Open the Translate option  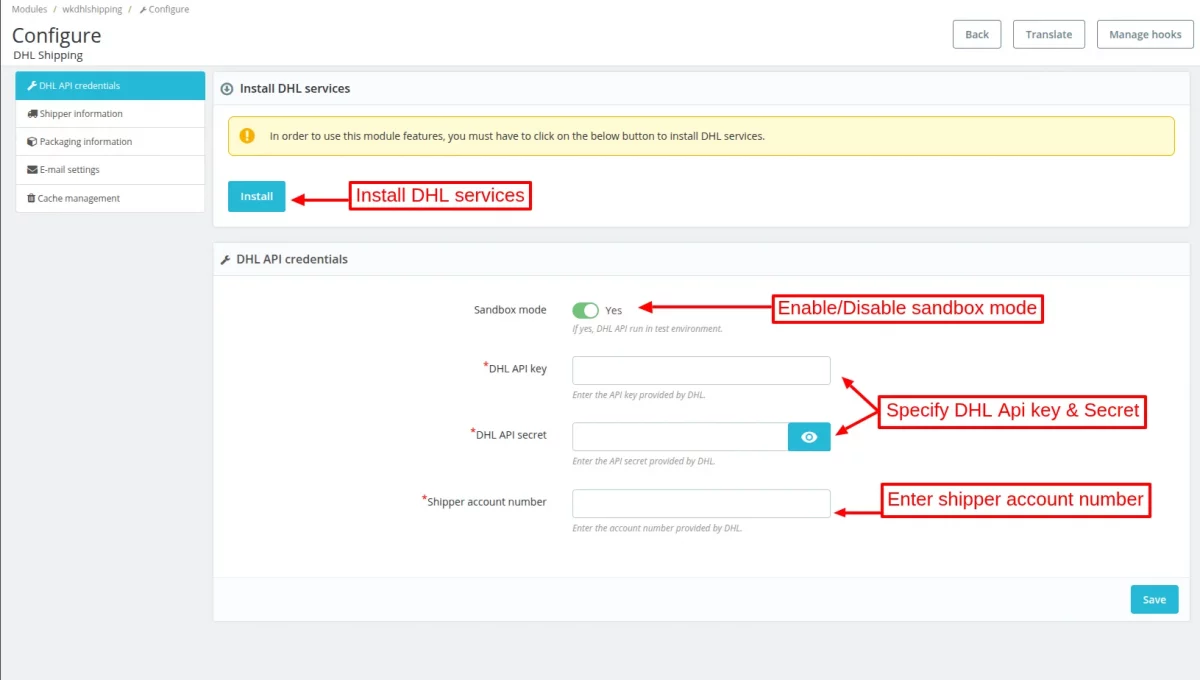tap(1049, 34)
